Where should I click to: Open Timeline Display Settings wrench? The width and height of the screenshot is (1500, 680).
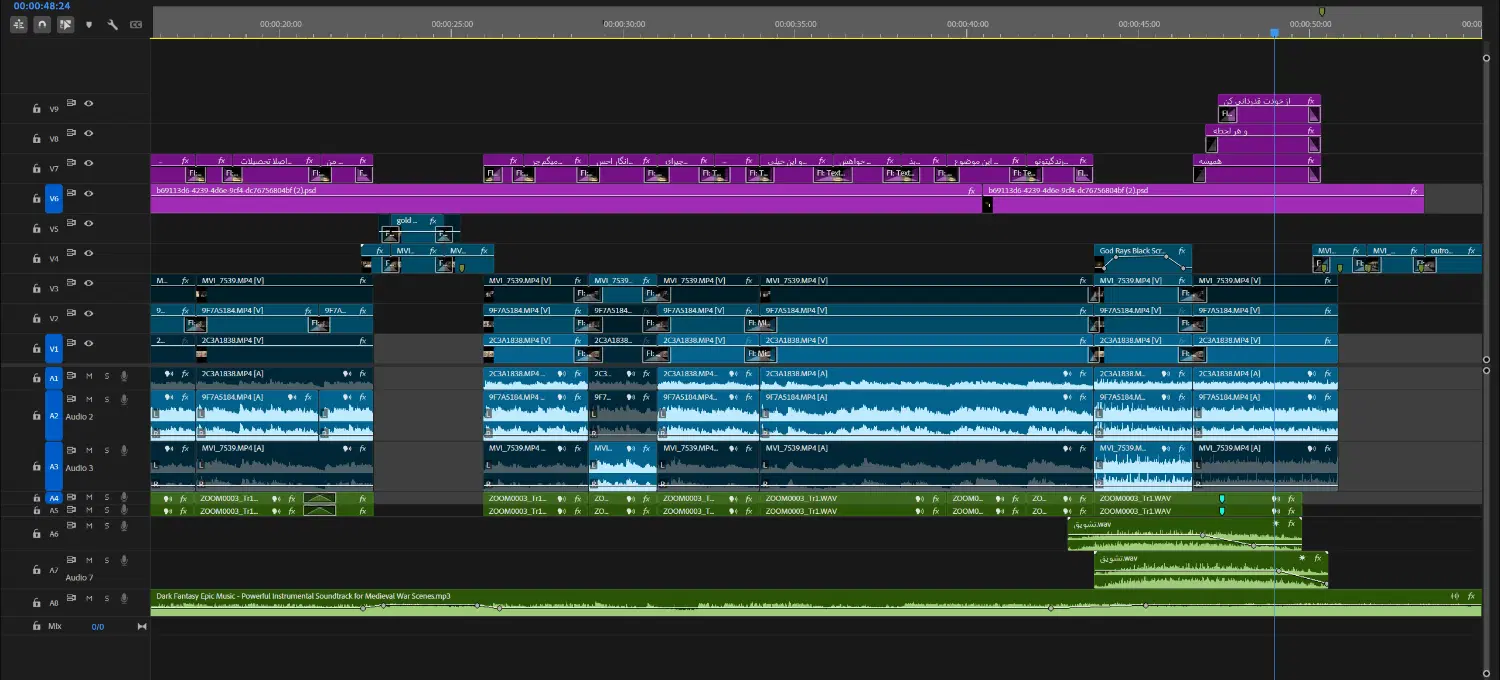[x=112, y=24]
